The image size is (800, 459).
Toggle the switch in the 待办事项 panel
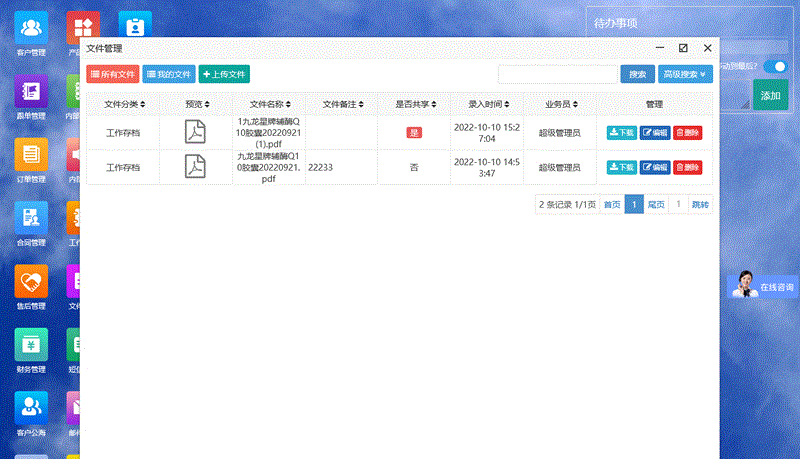(775, 66)
